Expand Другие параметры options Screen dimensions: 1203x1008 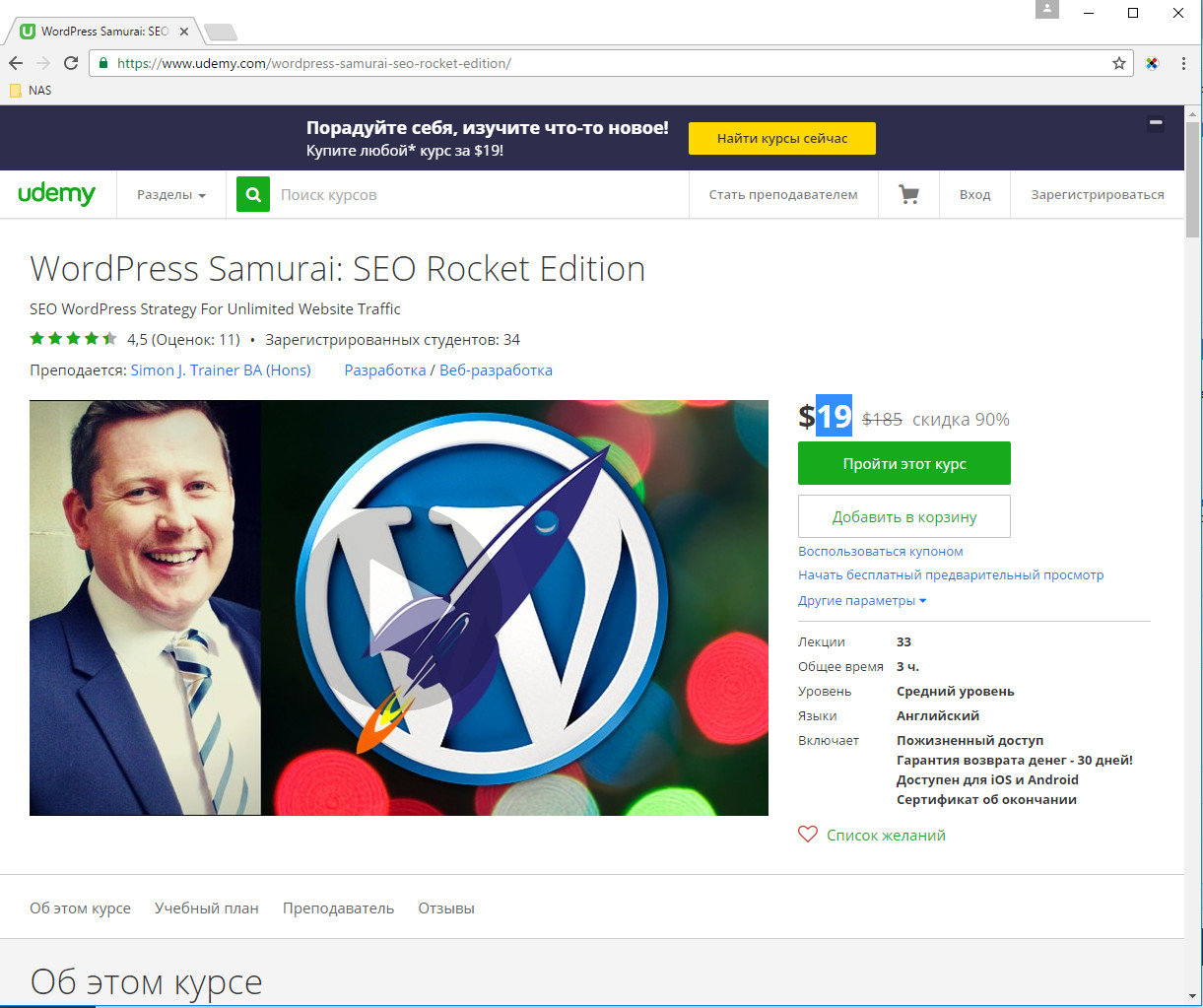[862, 601]
